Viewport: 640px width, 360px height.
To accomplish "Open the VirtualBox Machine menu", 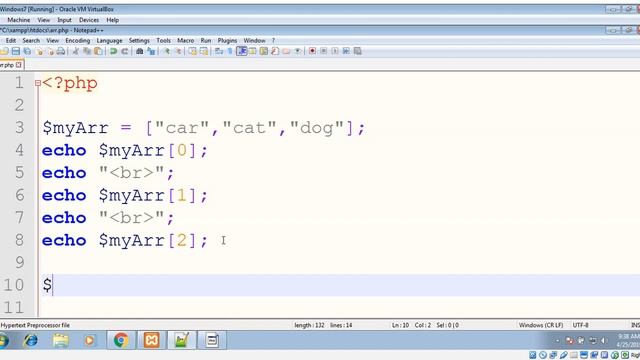I will point(19,20).
